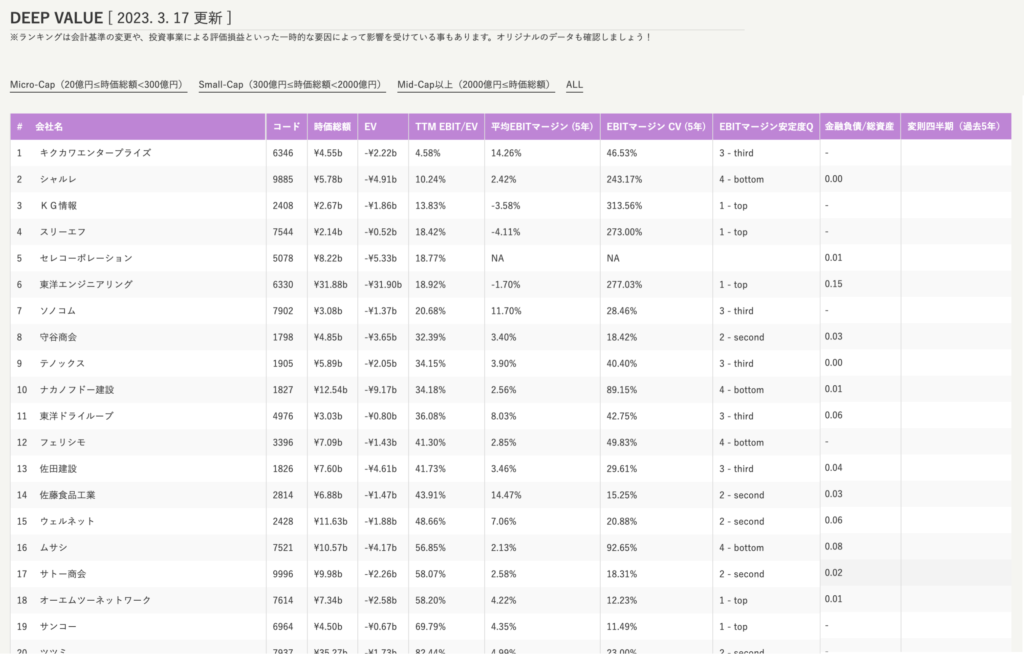The width and height of the screenshot is (1024, 662).
Task: Click stability quartile for 守谷商会 row
Action: tap(742, 337)
